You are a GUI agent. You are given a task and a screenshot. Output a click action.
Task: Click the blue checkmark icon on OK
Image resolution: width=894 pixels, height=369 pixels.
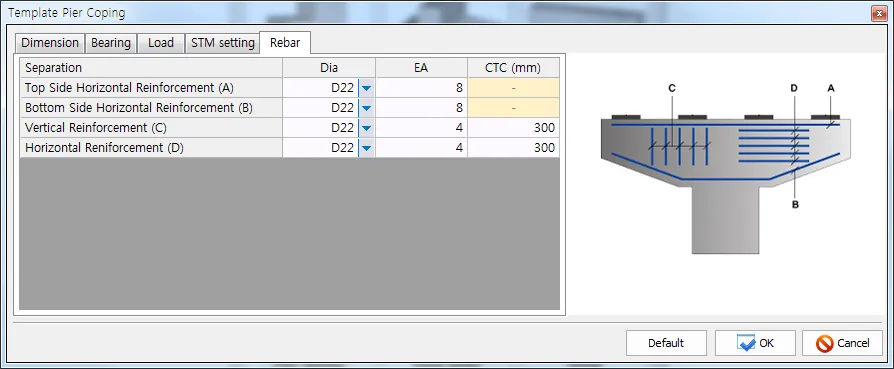click(x=746, y=343)
